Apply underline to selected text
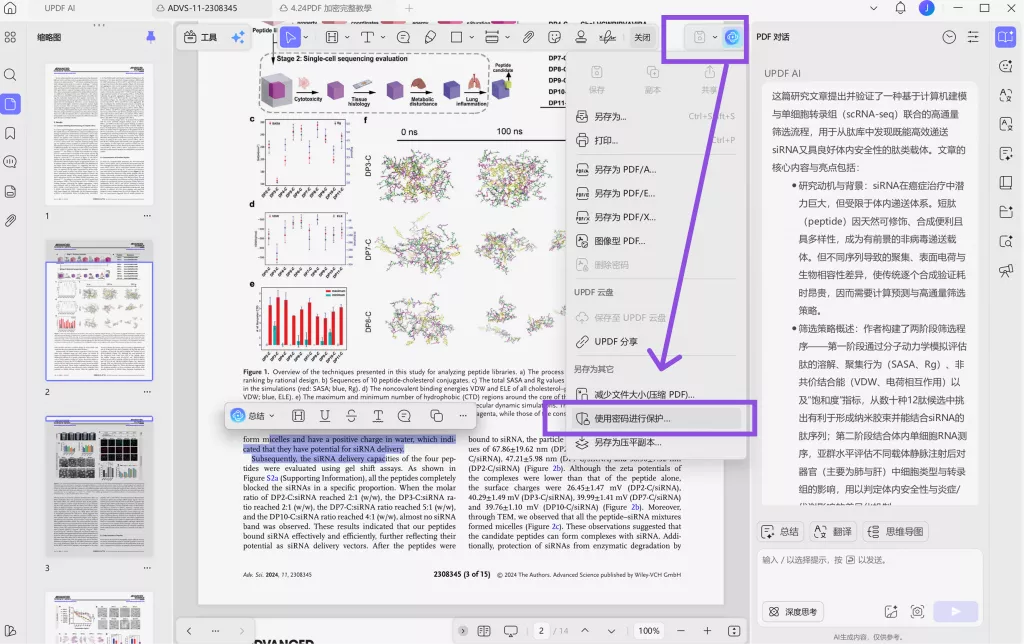This screenshot has width=1024, height=644. pyautogui.click(x=325, y=416)
